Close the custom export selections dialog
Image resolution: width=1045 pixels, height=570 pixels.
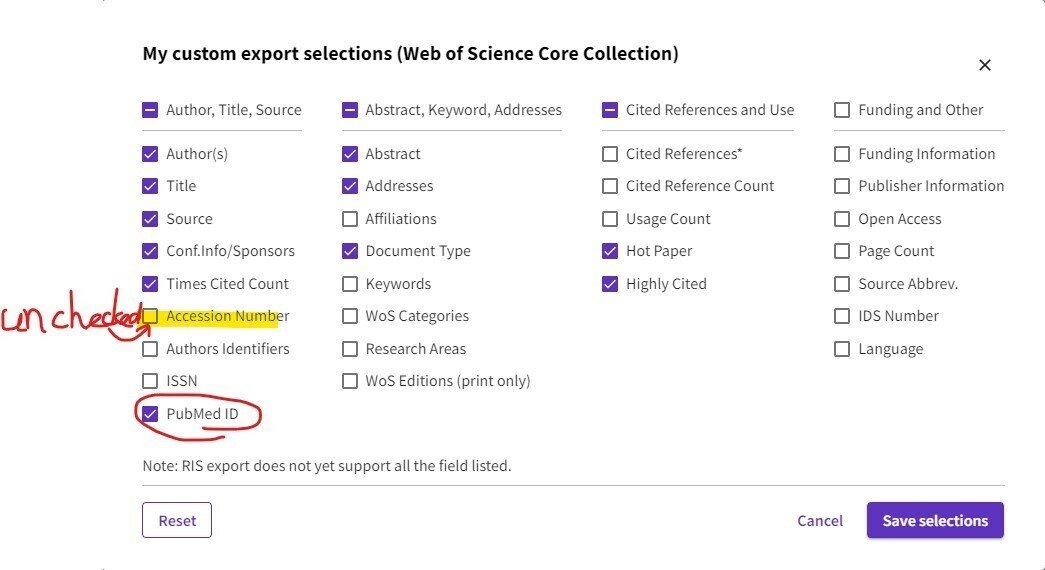984,65
